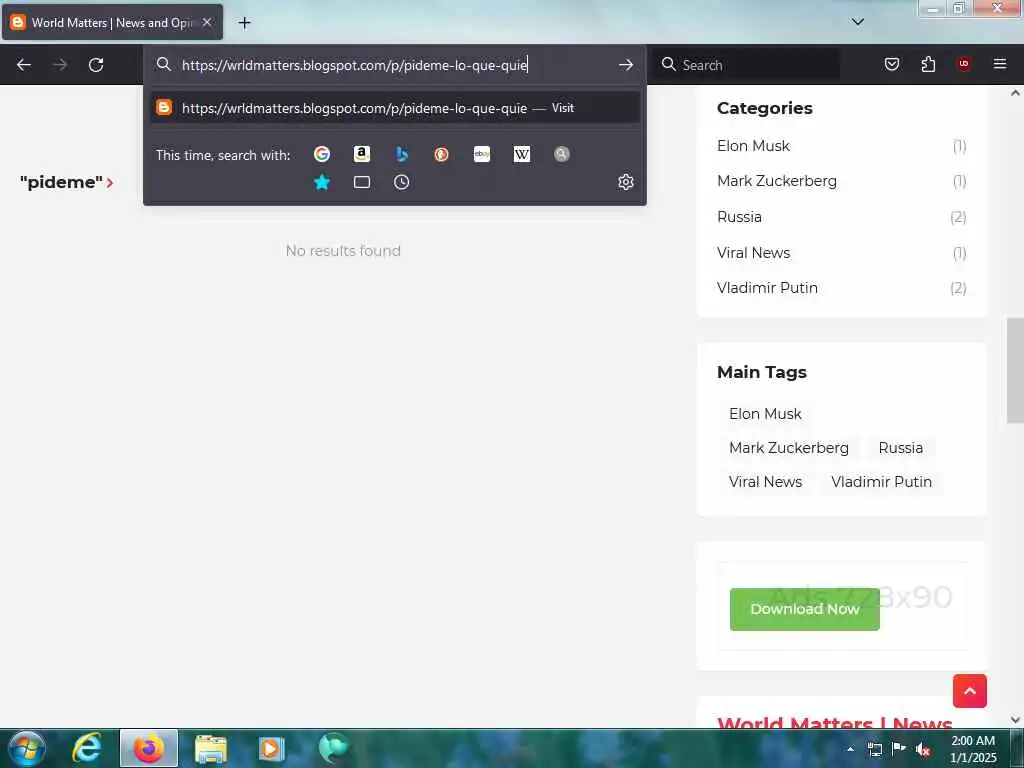Screen dimensions: 1024x768
Task: Show hidden system tray icons
Action: [850, 749]
